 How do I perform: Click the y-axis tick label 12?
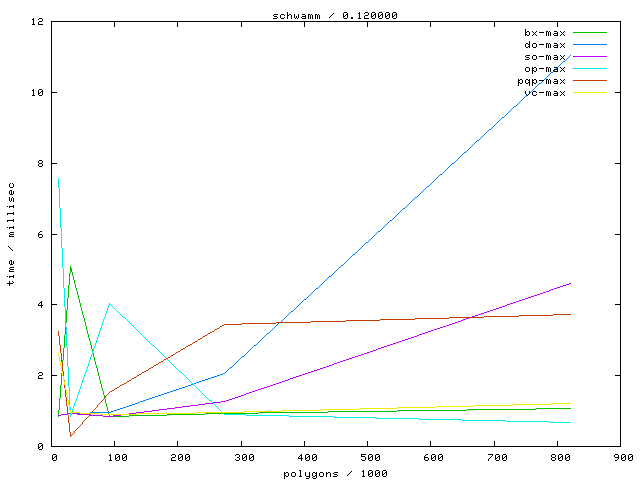pos(37,22)
